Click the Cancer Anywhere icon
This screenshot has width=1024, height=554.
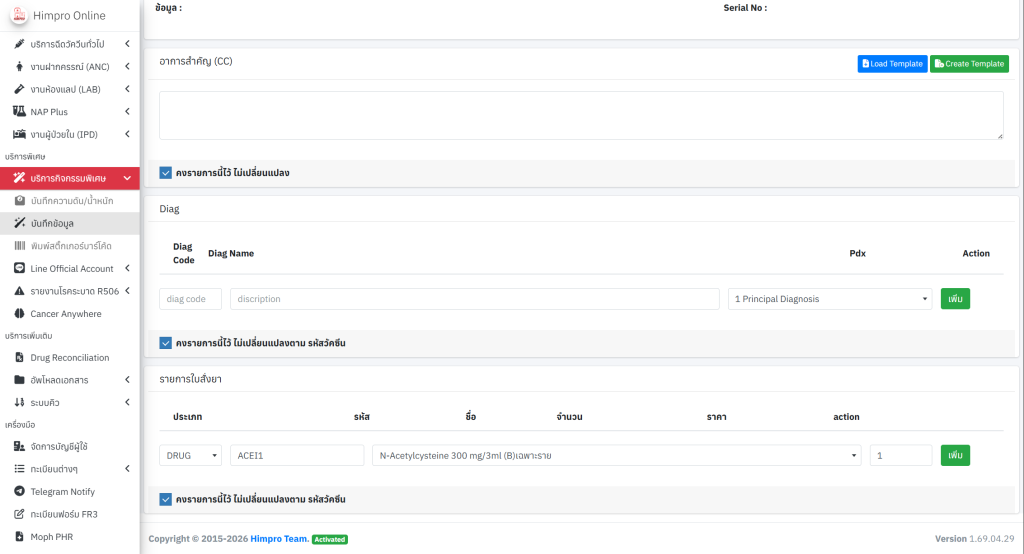coord(19,313)
